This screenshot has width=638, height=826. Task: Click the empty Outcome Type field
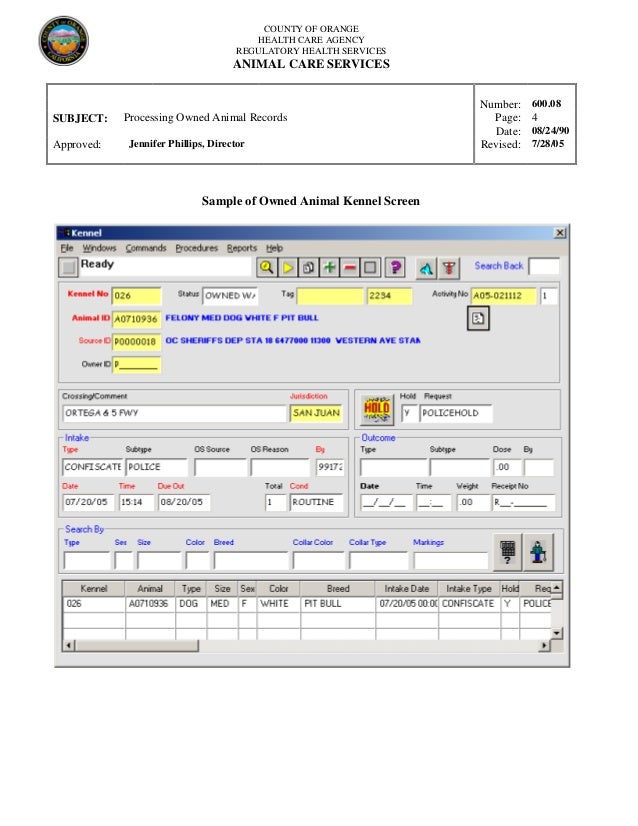[394, 467]
